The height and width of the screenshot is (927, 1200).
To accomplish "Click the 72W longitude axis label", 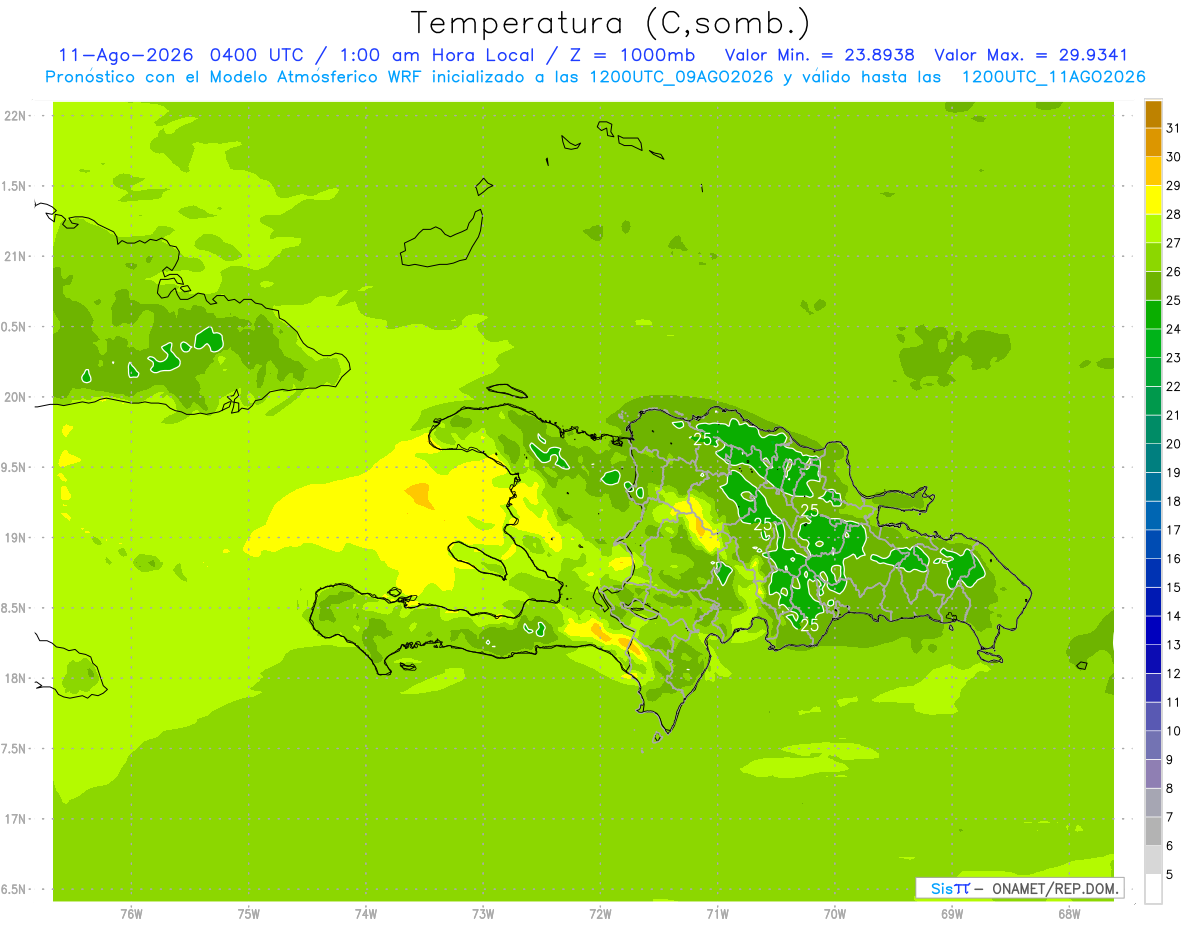I will click(x=600, y=914).
